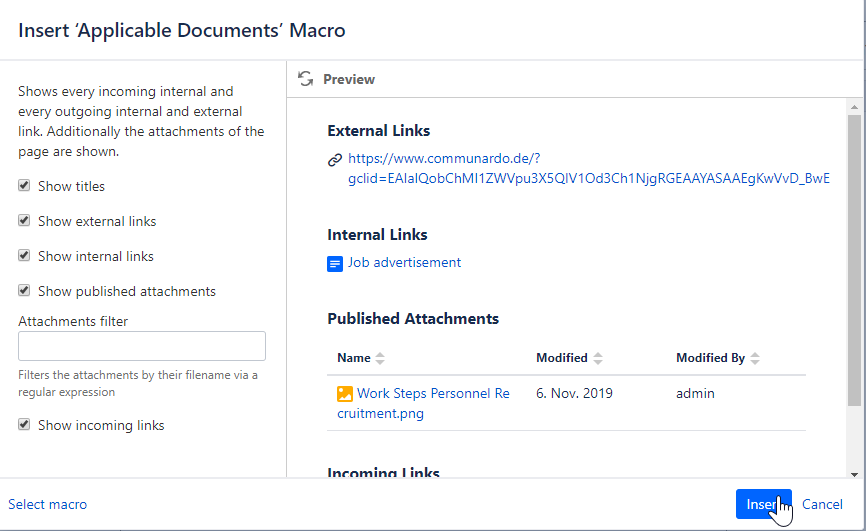Click preview scrollbar up arrow

(854, 107)
